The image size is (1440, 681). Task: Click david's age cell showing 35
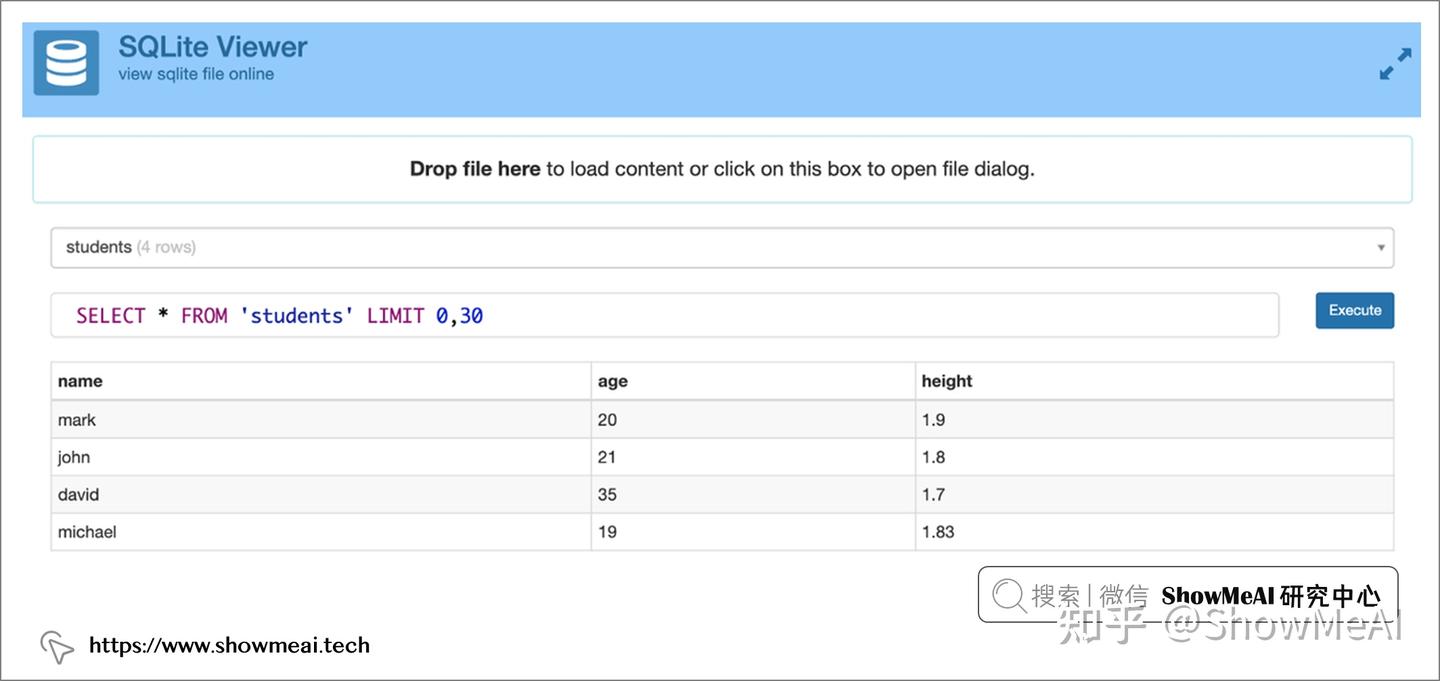point(753,494)
